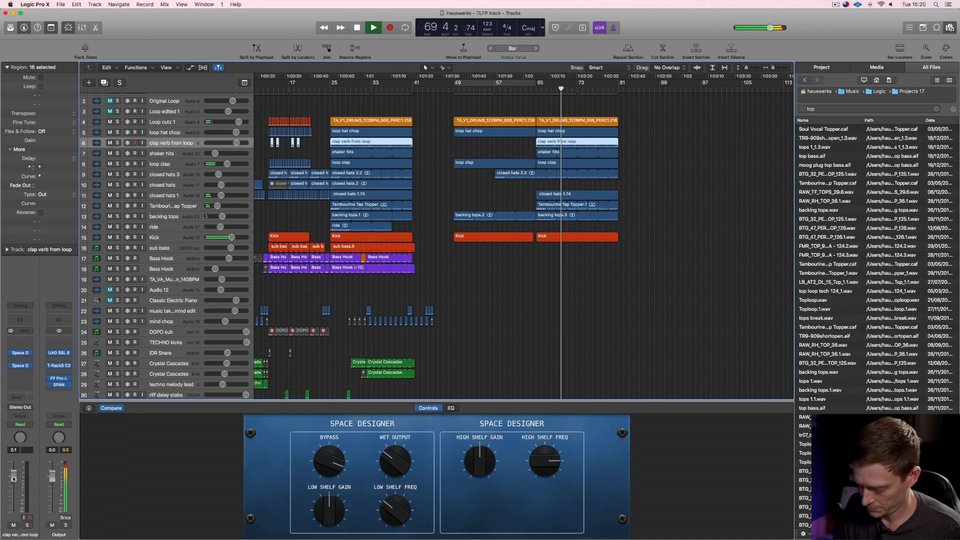Open the Navigate menu
960x540 pixels.
[x=119, y=4]
